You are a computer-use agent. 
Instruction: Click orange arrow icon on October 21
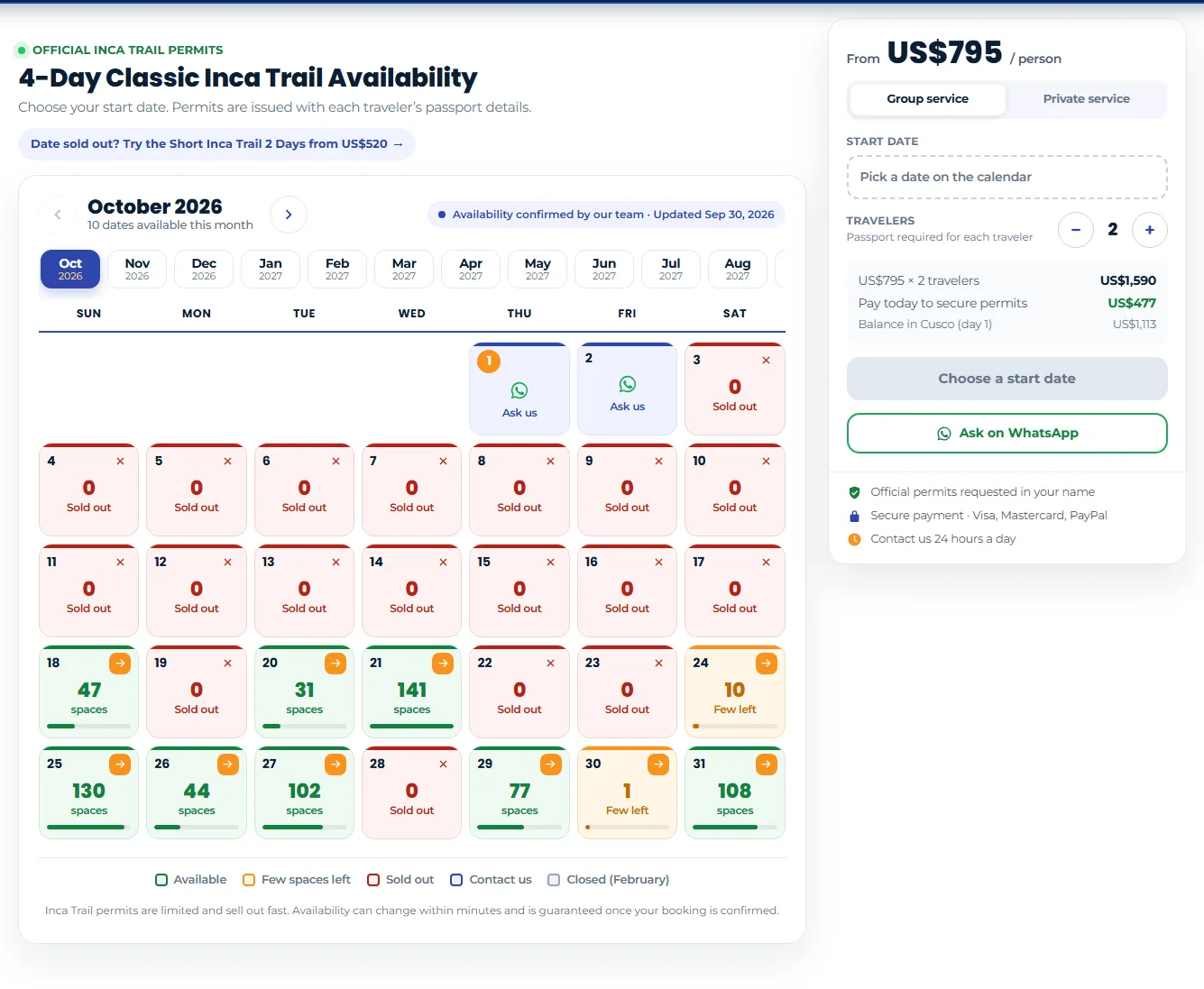point(443,664)
